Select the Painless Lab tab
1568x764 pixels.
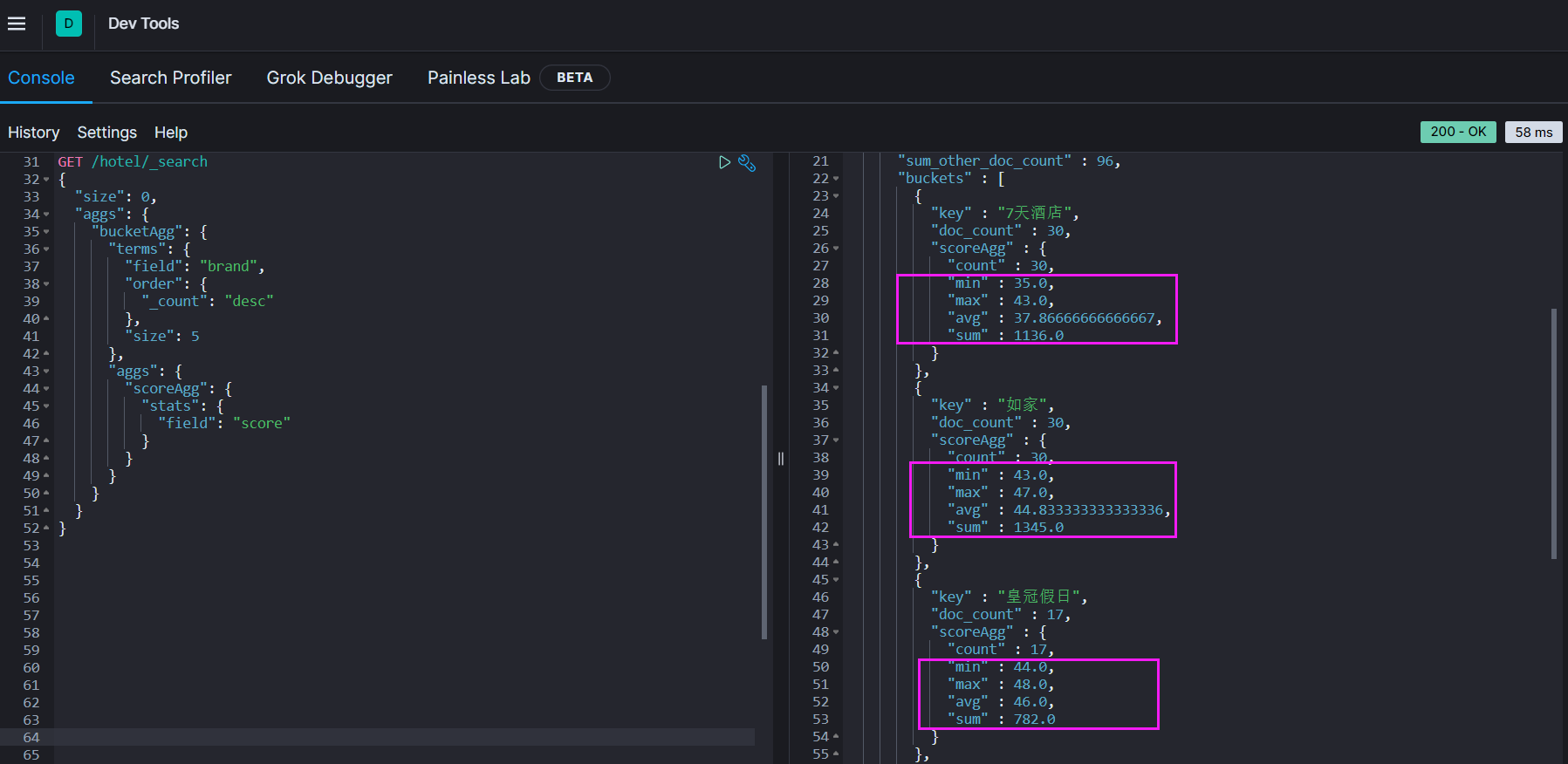478,78
